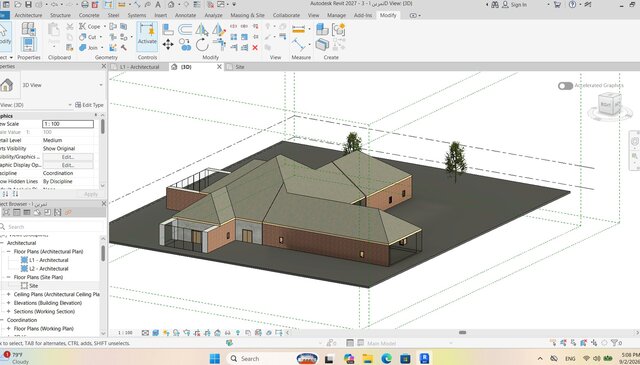The width and height of the screenshot is (640, 365).
Task: Click the Windows Start button
Action: pos(215,358)
